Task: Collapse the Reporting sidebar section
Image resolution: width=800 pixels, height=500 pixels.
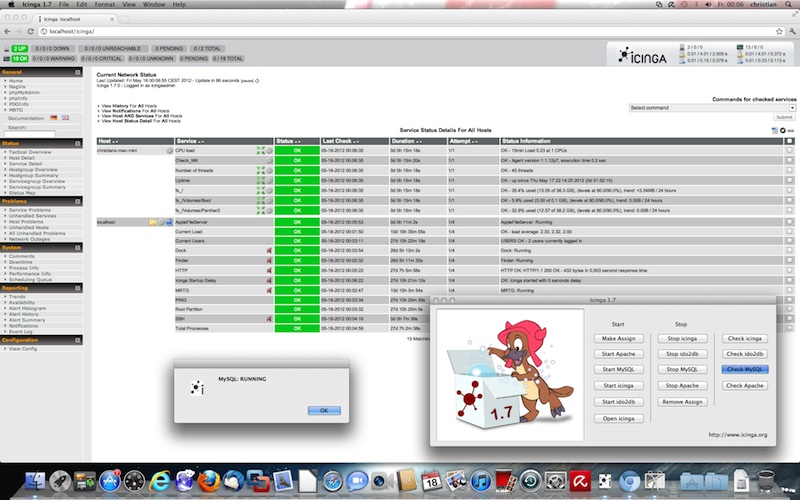Action: point(78,288)
